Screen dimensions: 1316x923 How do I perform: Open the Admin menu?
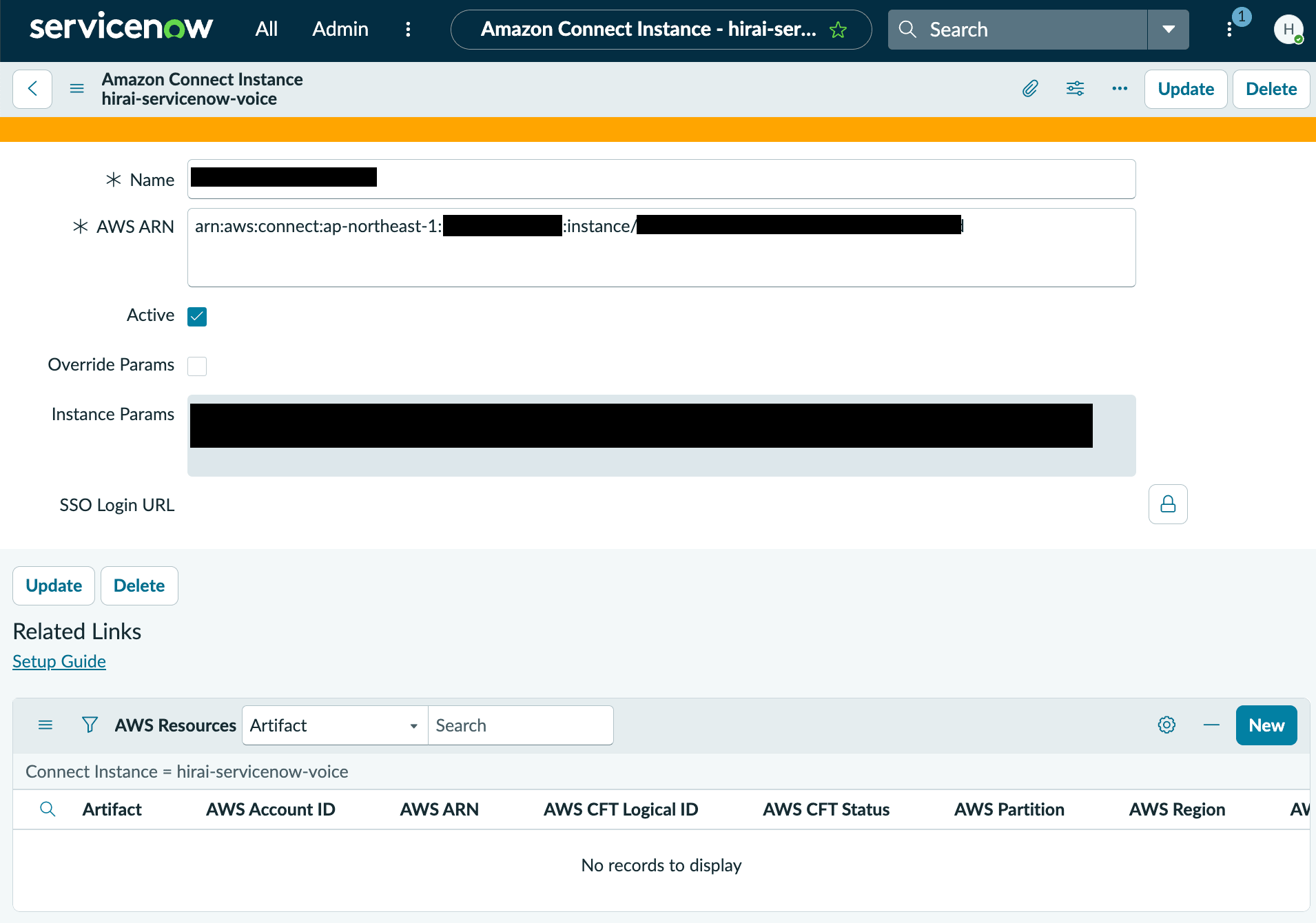(340, 30)
